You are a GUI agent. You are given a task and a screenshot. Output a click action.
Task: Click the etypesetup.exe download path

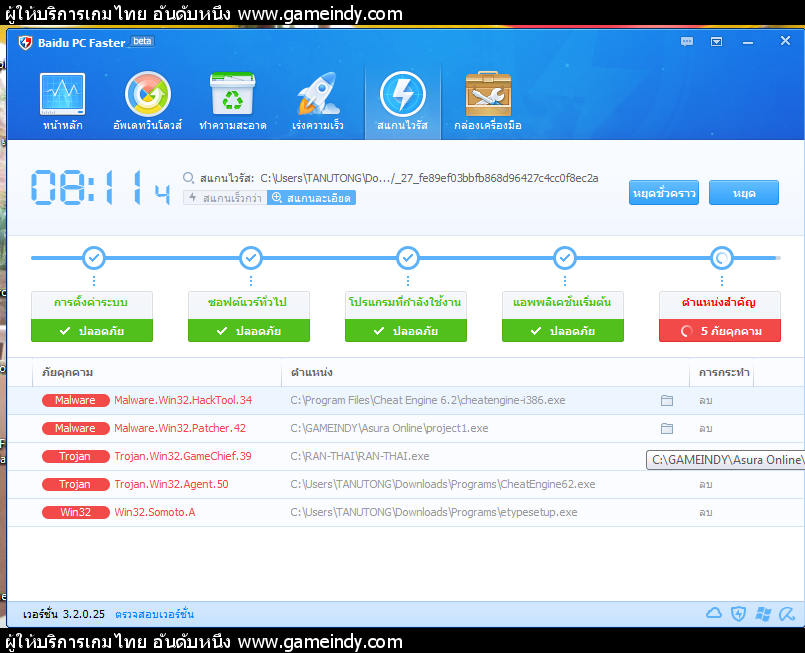tap(433, 512)
